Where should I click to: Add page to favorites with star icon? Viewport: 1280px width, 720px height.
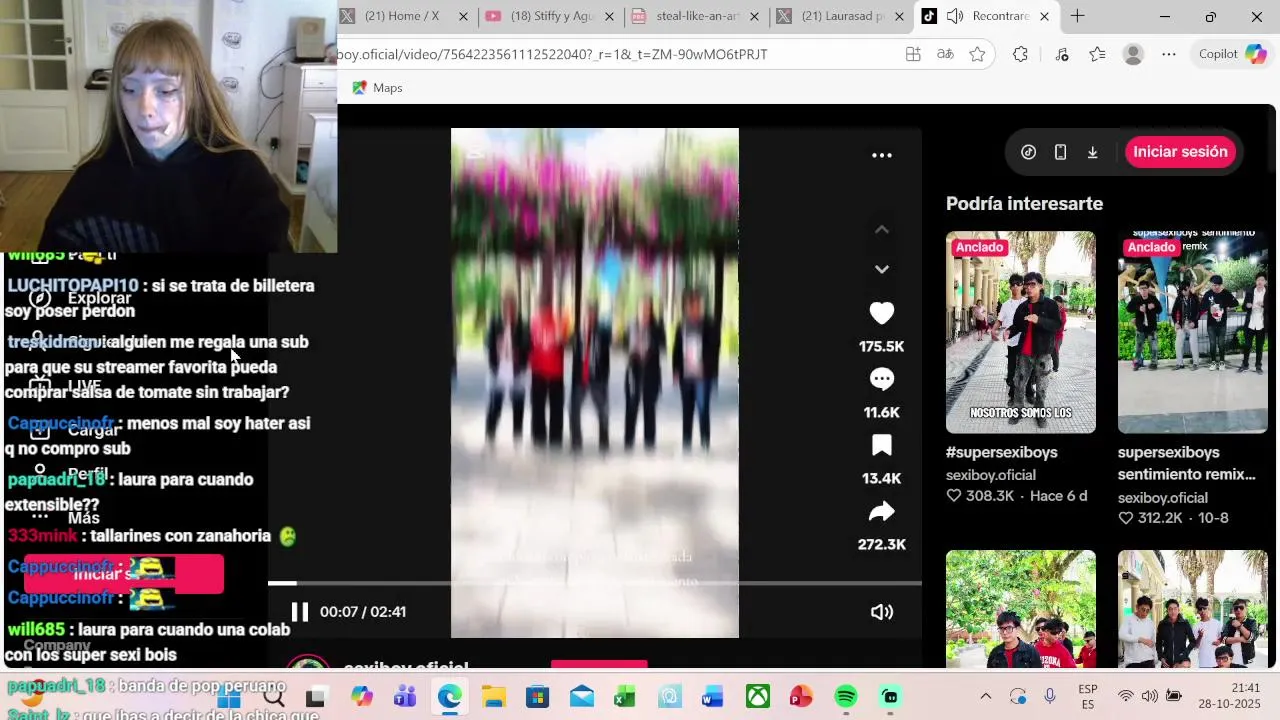[x=977, y=54]
